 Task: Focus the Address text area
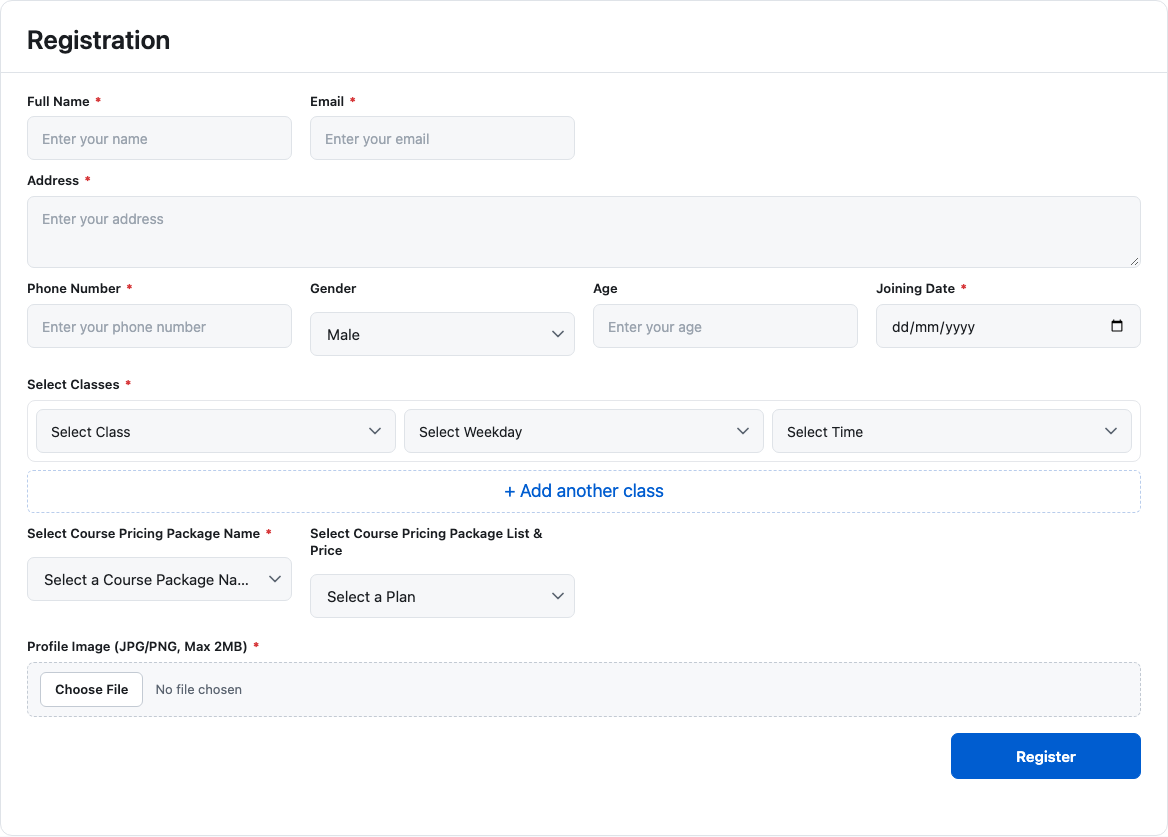(584, 232)
